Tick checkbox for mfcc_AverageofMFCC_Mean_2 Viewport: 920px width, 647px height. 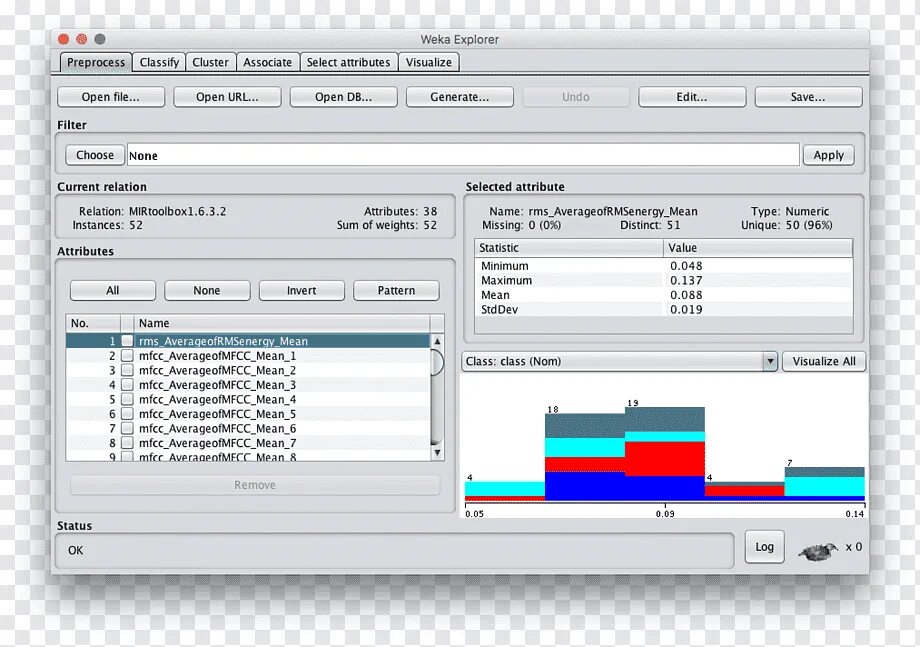pos(127,370)
